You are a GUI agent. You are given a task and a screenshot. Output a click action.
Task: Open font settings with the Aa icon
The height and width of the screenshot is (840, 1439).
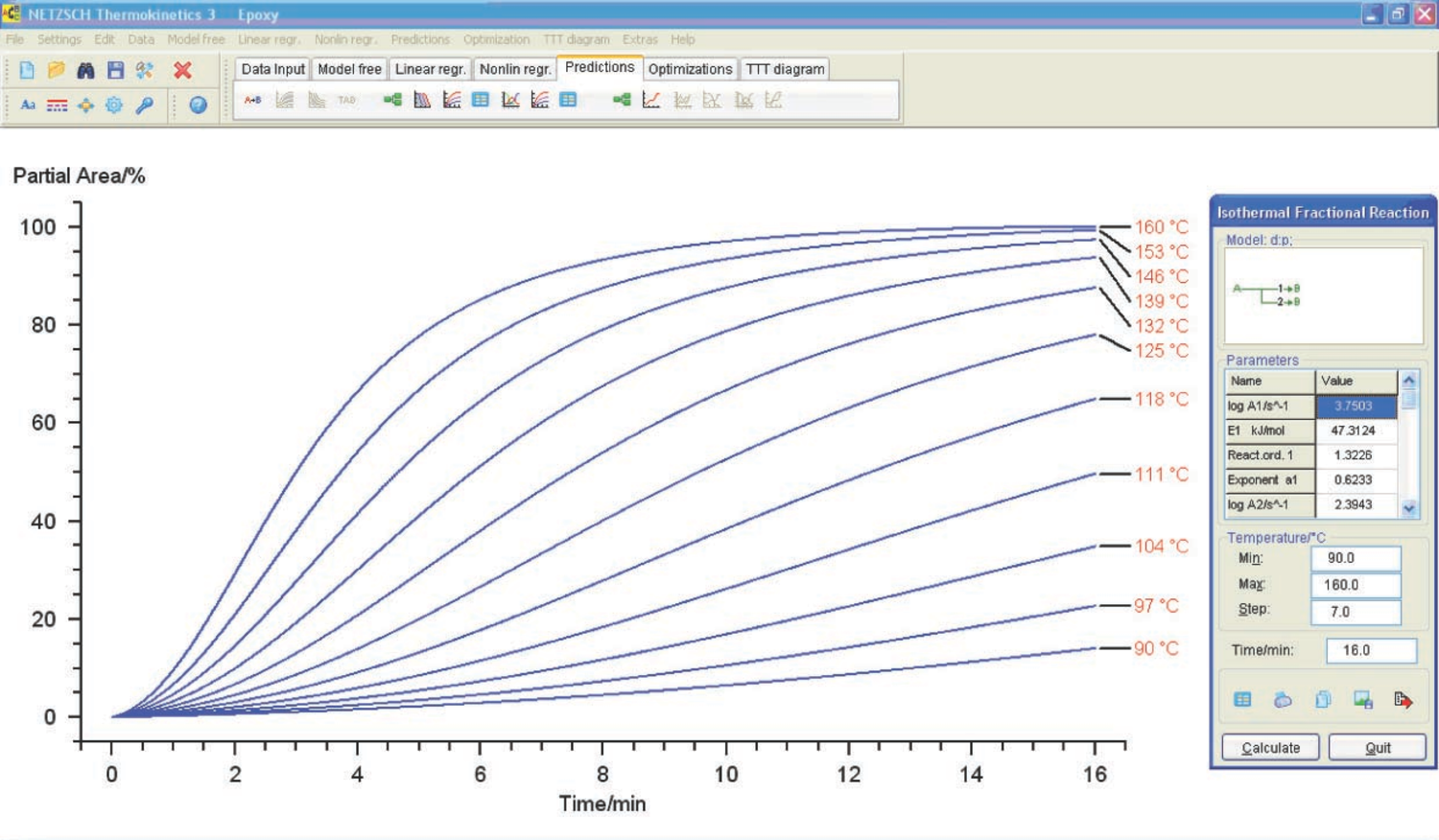coord(28,105)
